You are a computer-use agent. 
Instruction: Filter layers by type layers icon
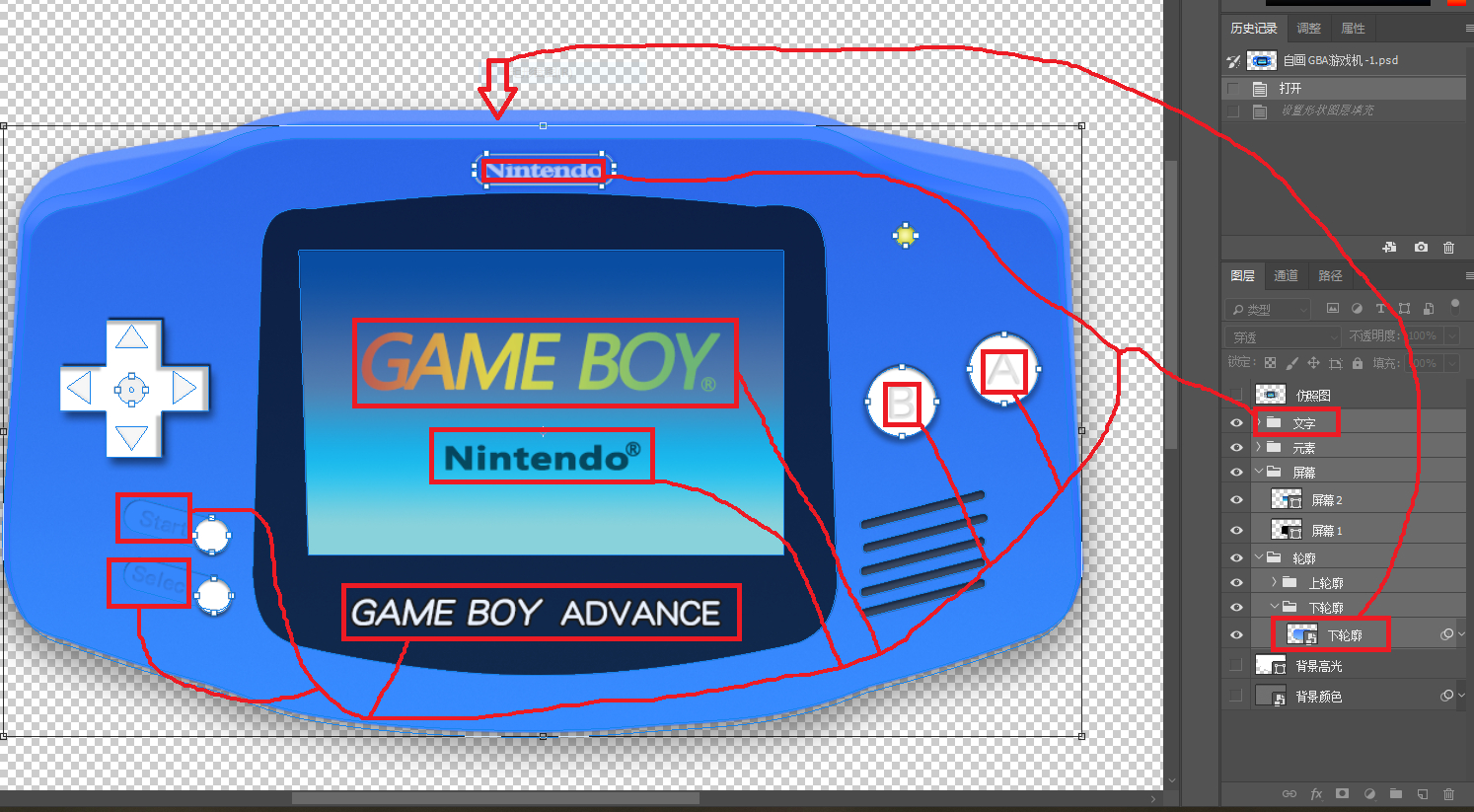click(x=1380, y=309)
